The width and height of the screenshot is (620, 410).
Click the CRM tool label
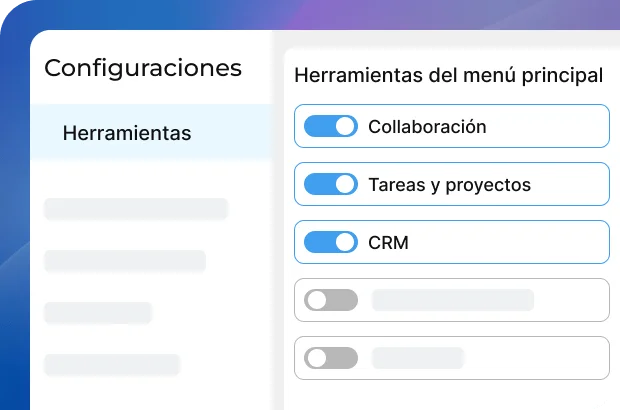click(x=388, y=243)
